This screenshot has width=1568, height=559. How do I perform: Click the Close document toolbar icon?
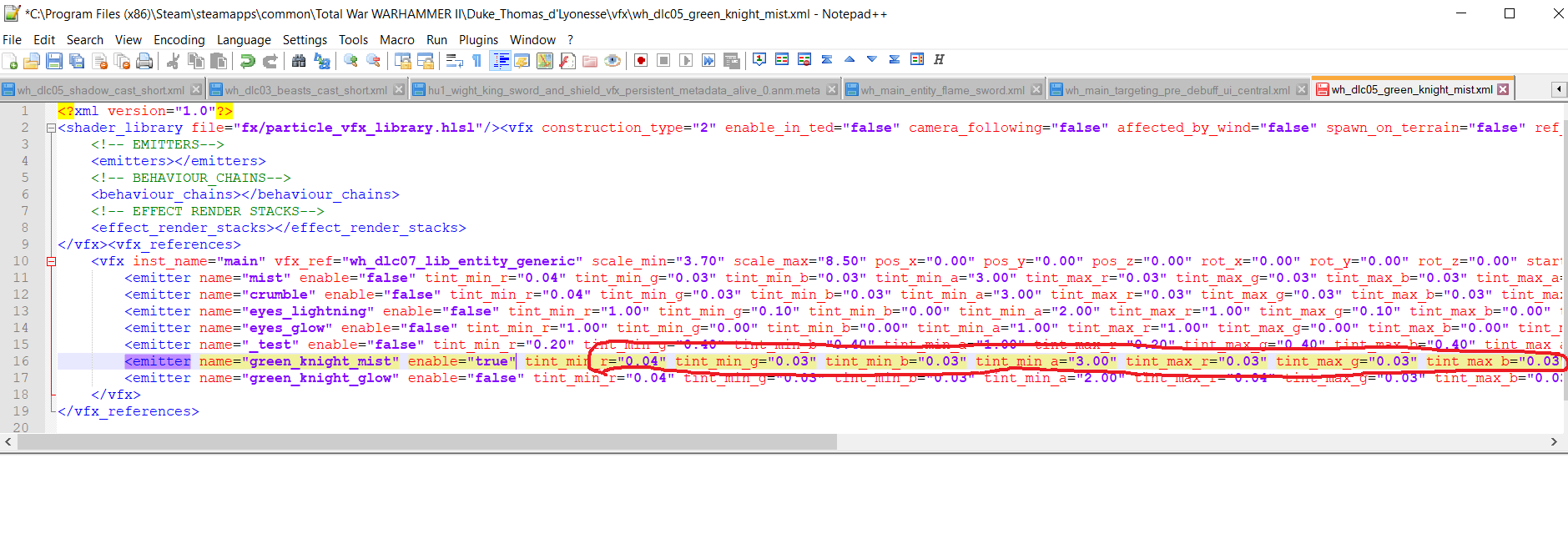99,60
